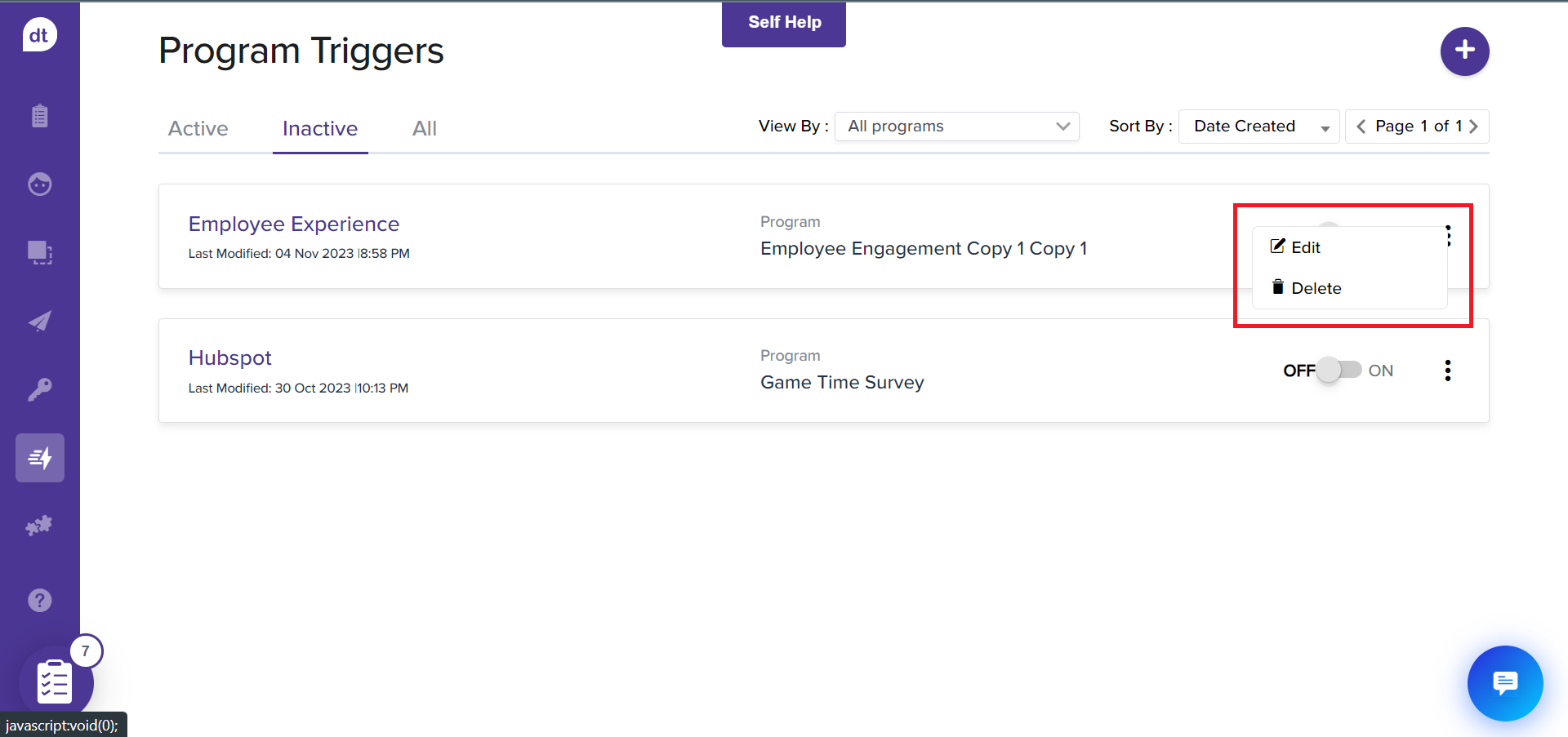Open the Hubspot three-dot options menu
The image size is (1568, 737).
[1447, 371]
